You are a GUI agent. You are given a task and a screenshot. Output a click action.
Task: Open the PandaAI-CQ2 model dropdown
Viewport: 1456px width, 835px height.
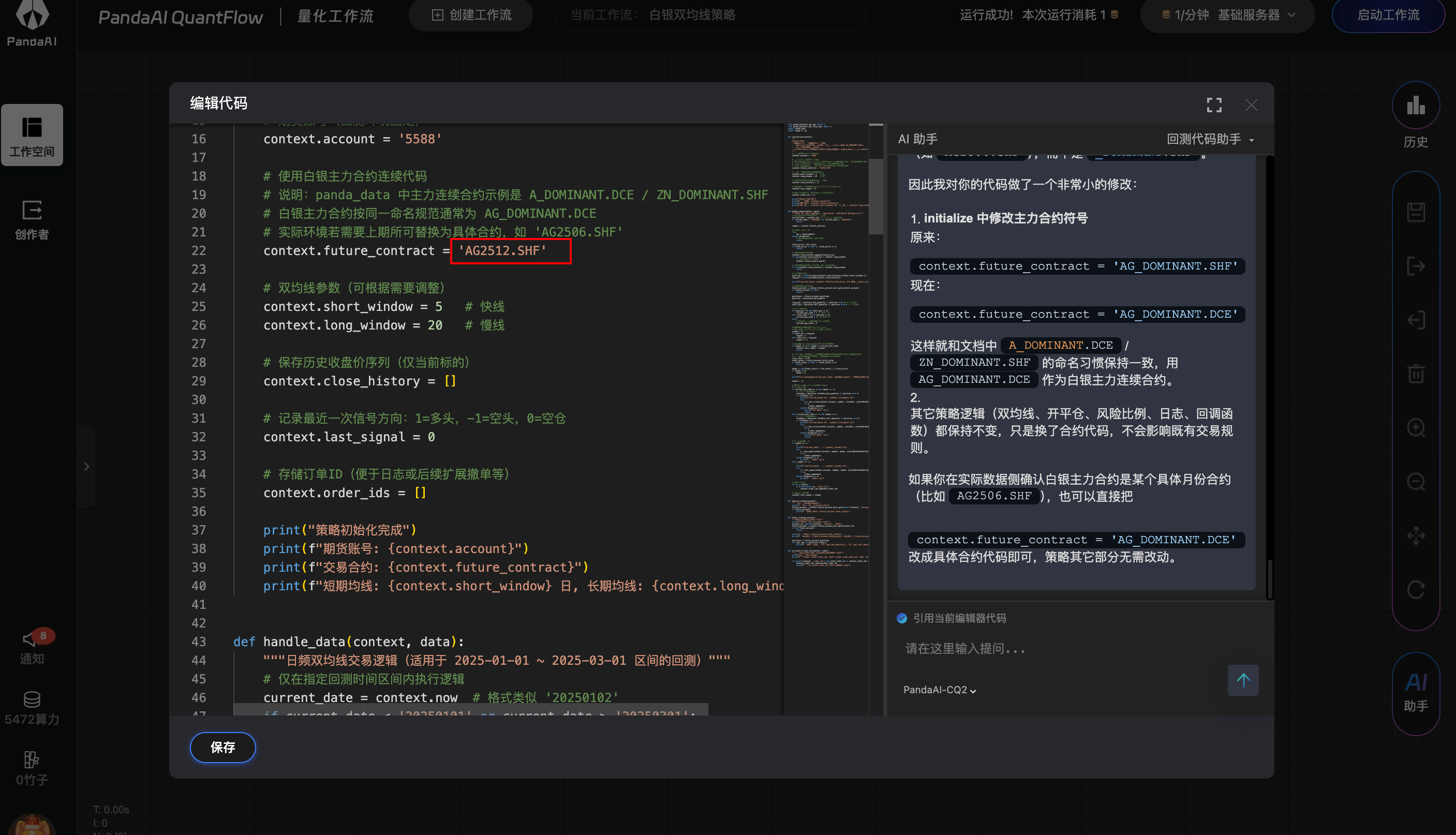click(x=939, y=690)
